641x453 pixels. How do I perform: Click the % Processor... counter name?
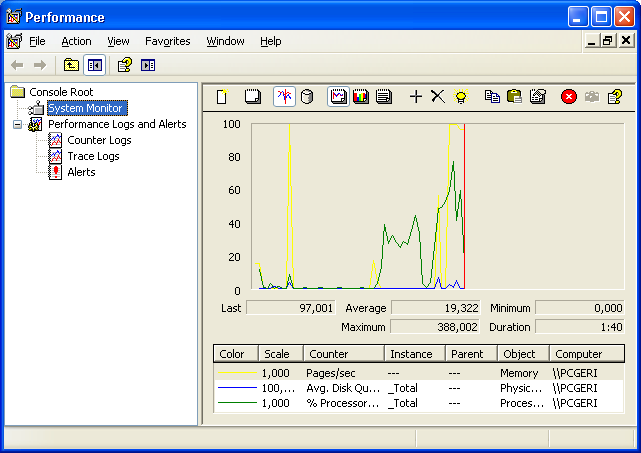coord(343,403)
